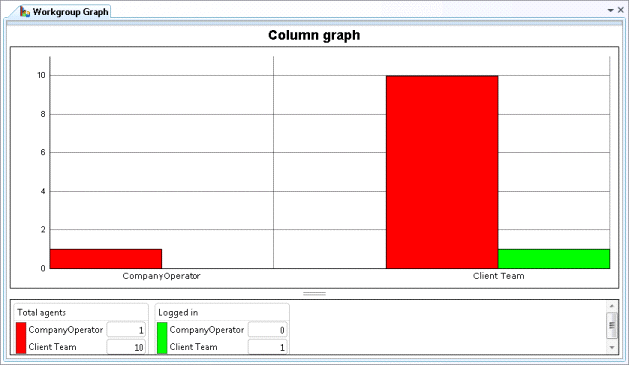This screenshot has height=365, width=629.
Task: Open the panel dropdown arrow menu
Action: [611, 10]
